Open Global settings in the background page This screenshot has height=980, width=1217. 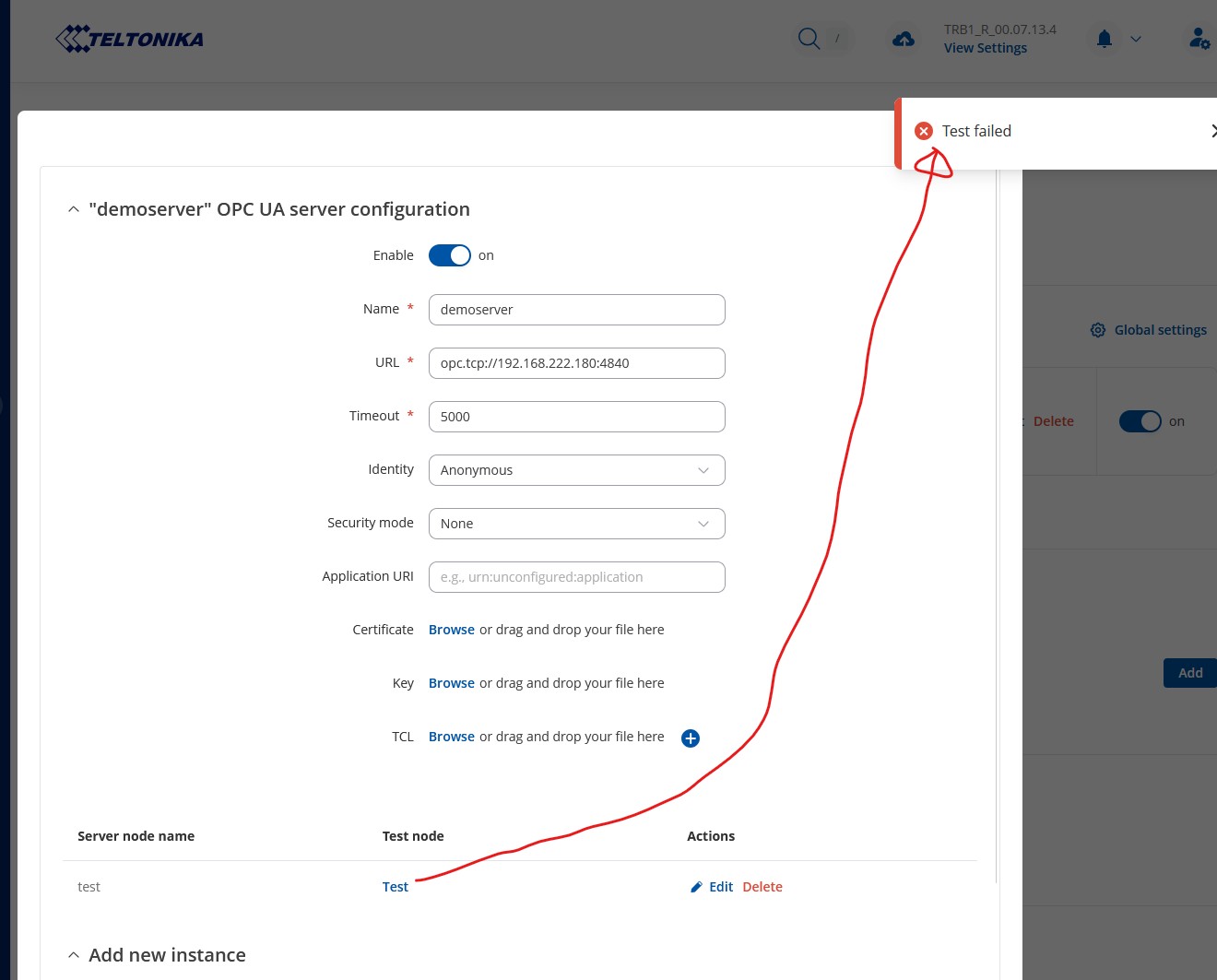[1161, 330]
